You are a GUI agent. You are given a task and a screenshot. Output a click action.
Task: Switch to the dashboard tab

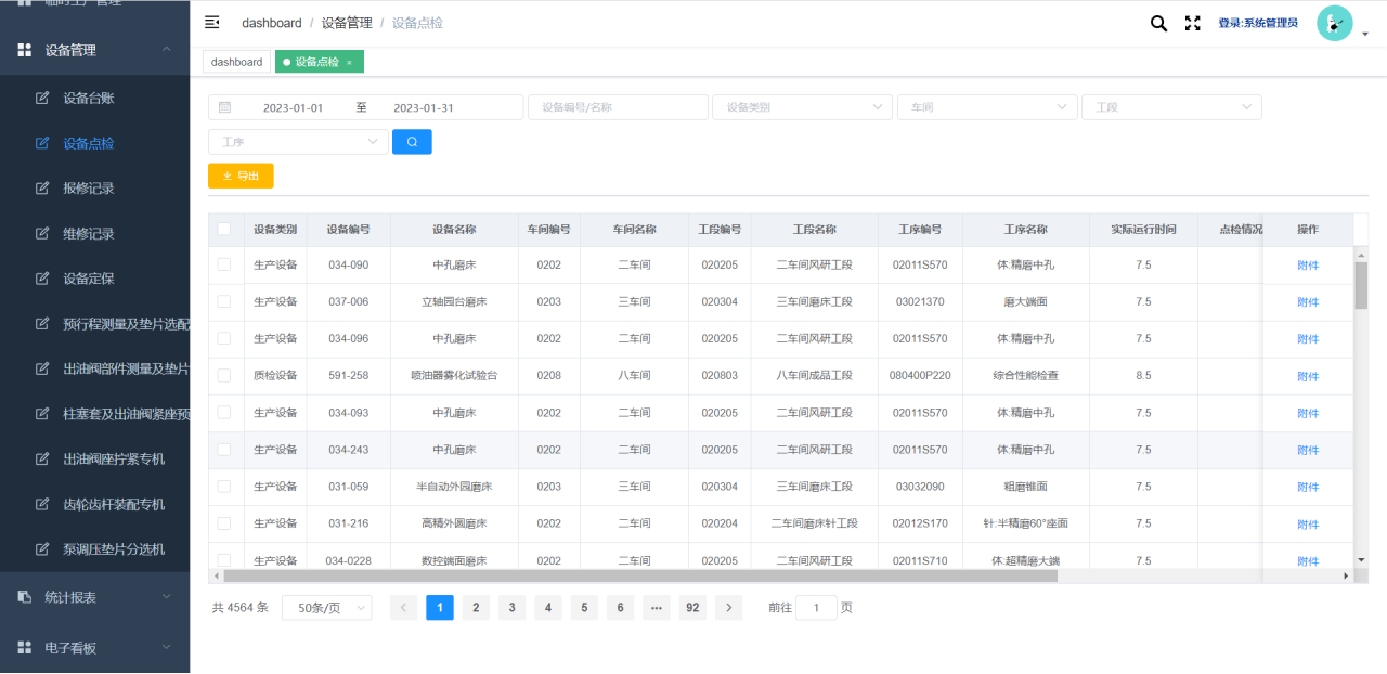pos(237,62)
